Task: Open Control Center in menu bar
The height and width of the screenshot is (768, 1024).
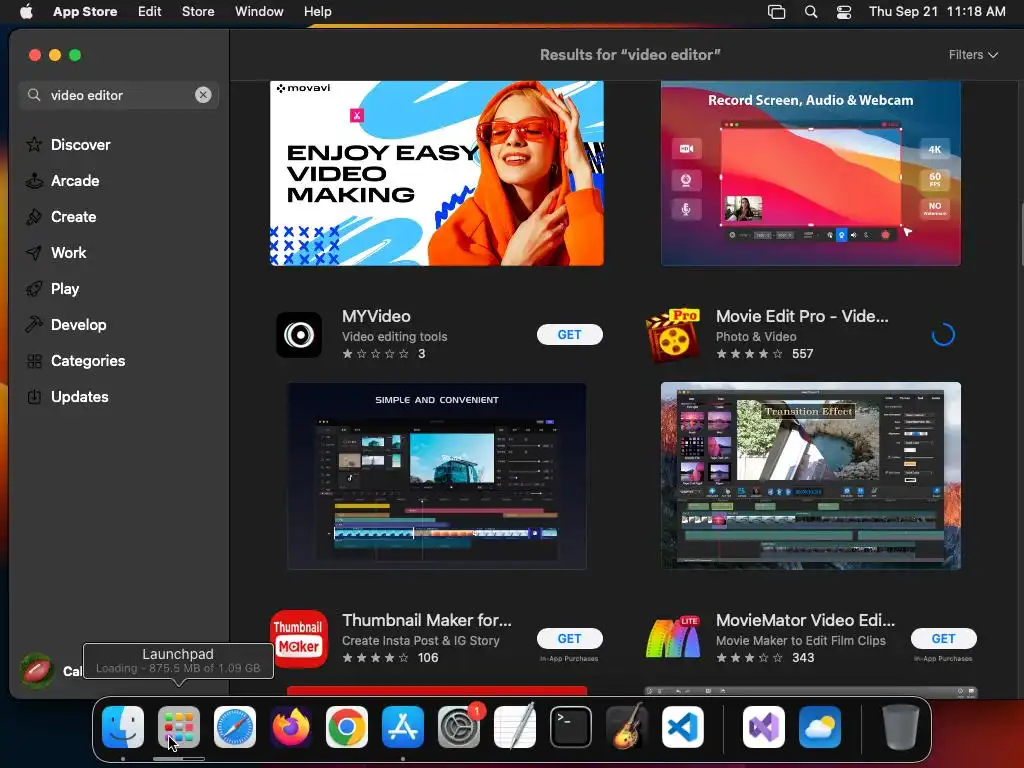Action: pos(844,12)
